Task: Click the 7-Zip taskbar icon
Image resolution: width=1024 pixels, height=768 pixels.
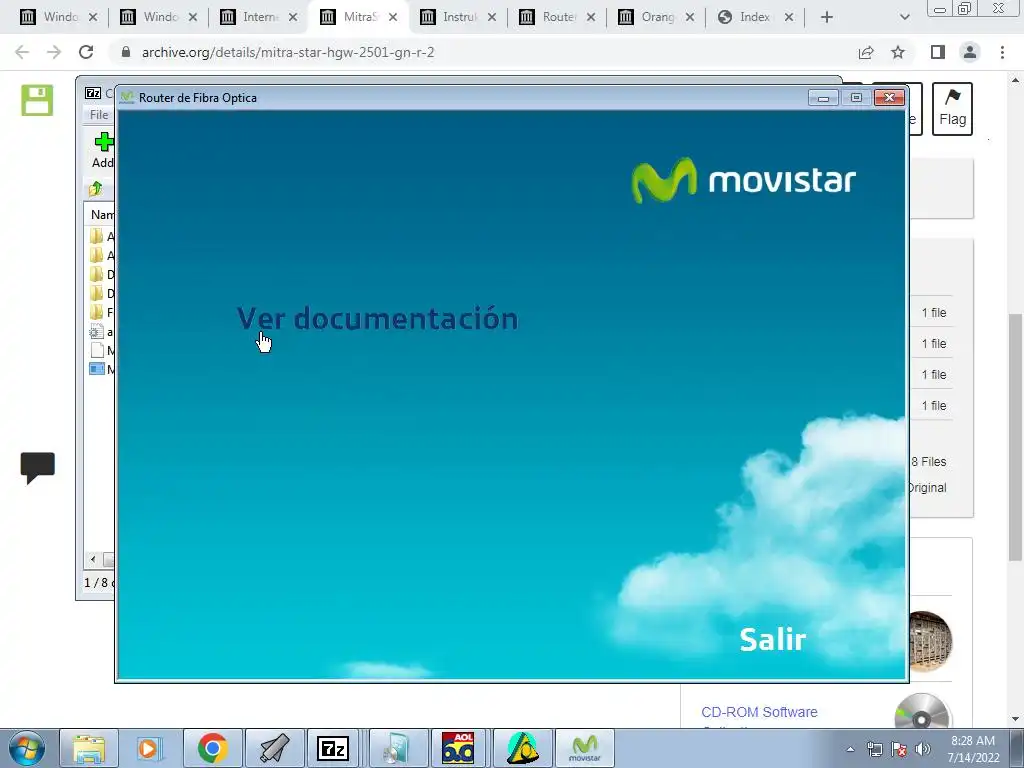Action: pos(333,749)
